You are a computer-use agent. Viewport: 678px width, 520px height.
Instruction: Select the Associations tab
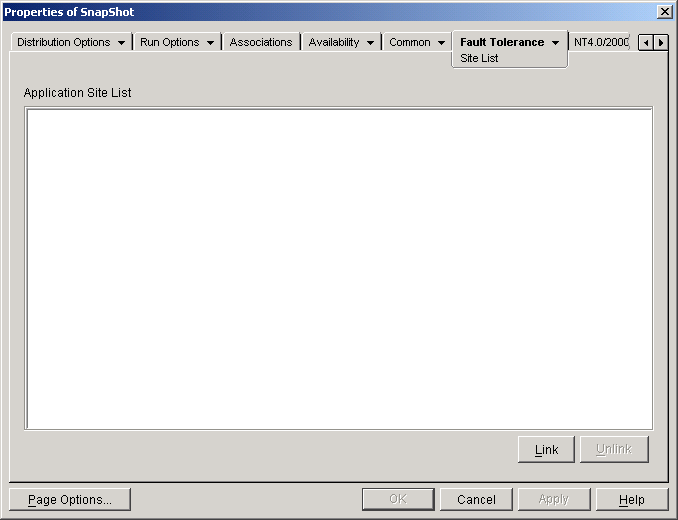[261, 42]
